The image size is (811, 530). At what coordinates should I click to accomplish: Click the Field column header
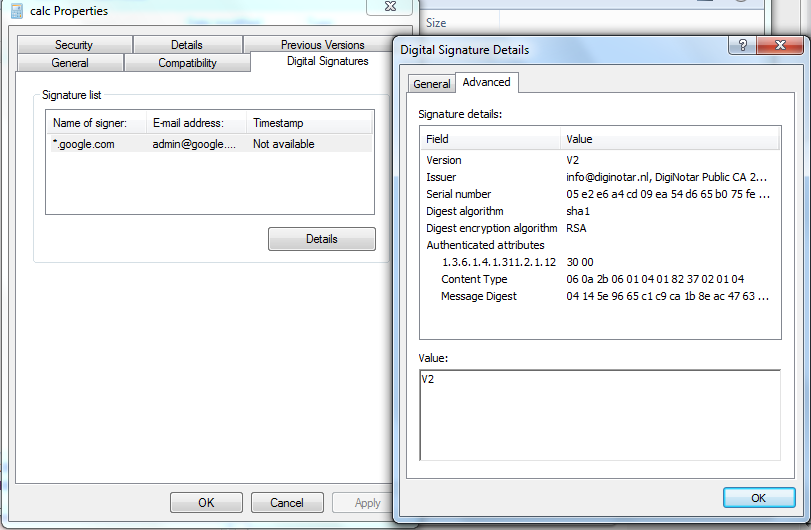pyautogui.click(x=490, y=139)
